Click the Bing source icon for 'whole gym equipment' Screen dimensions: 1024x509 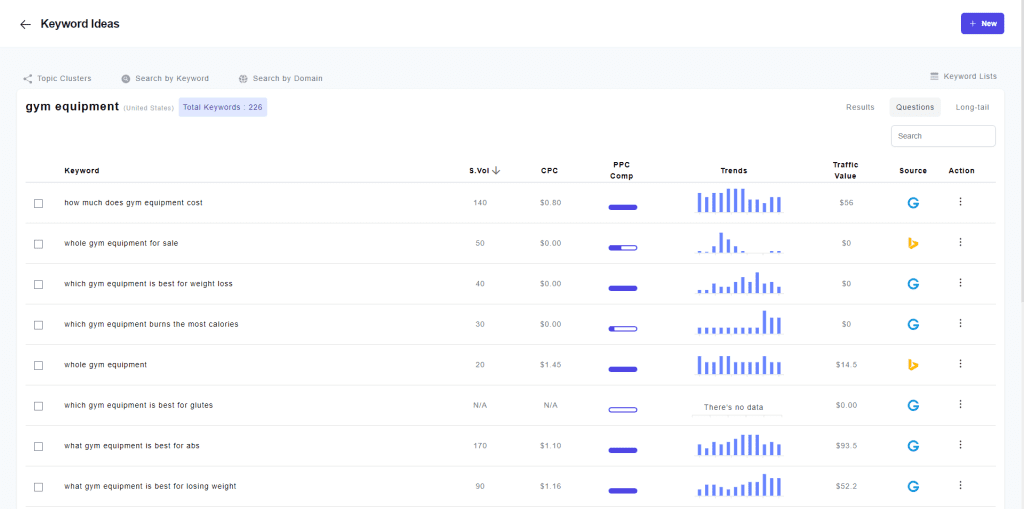coord(913,364)
